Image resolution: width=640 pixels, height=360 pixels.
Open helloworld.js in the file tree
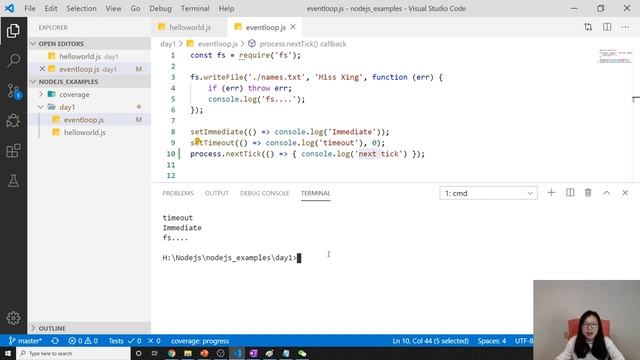[x=89, y=132]
